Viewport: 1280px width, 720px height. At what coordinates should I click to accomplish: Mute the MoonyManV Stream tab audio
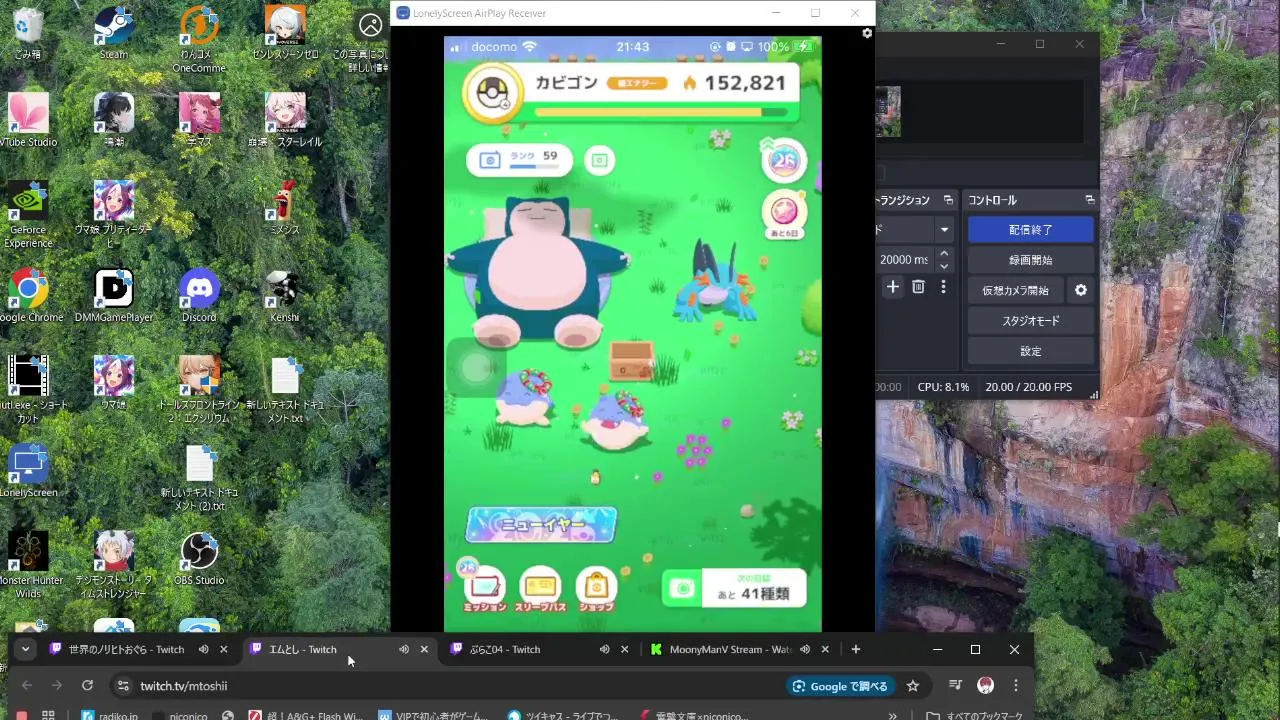point(804,649)
